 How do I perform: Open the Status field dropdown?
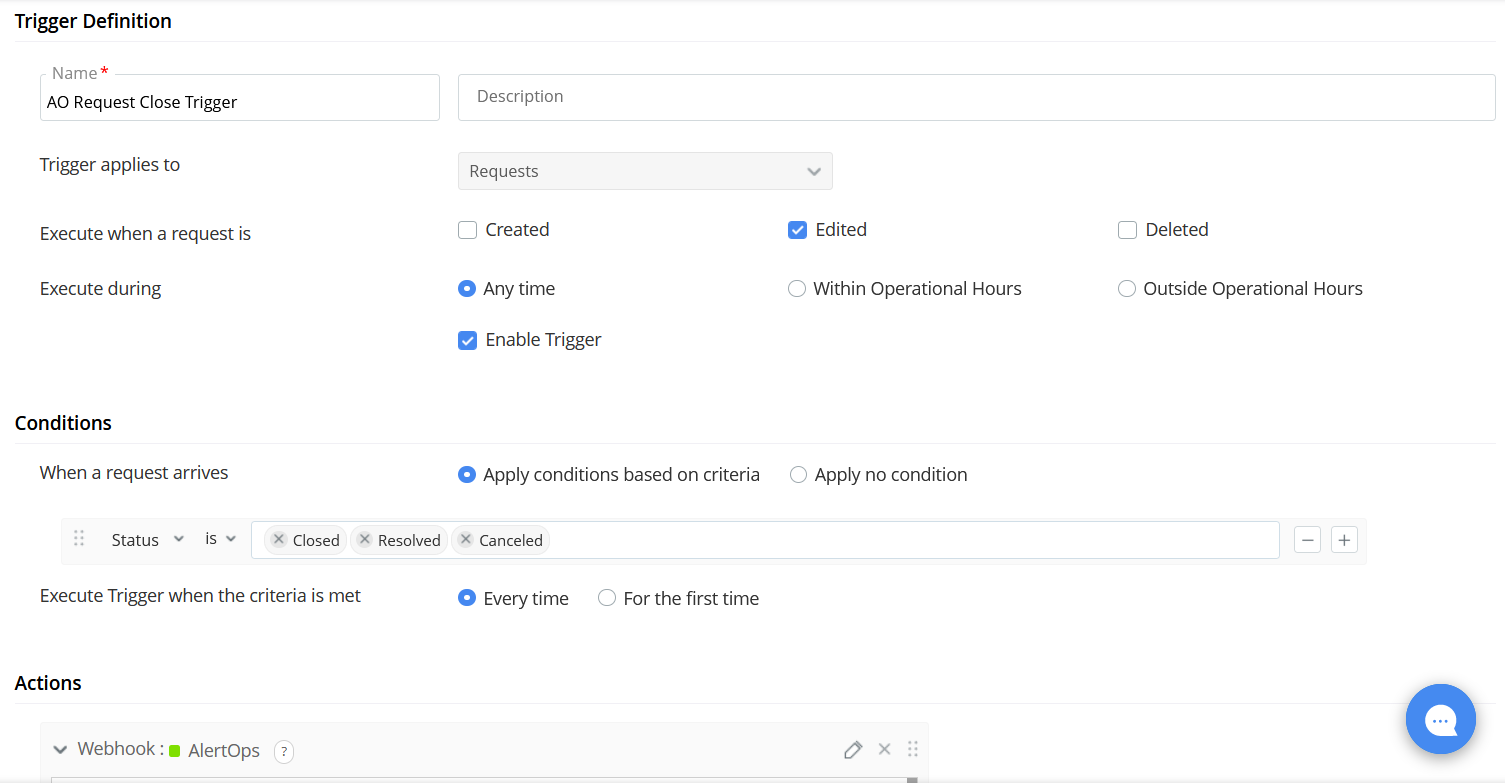point(147,540)
